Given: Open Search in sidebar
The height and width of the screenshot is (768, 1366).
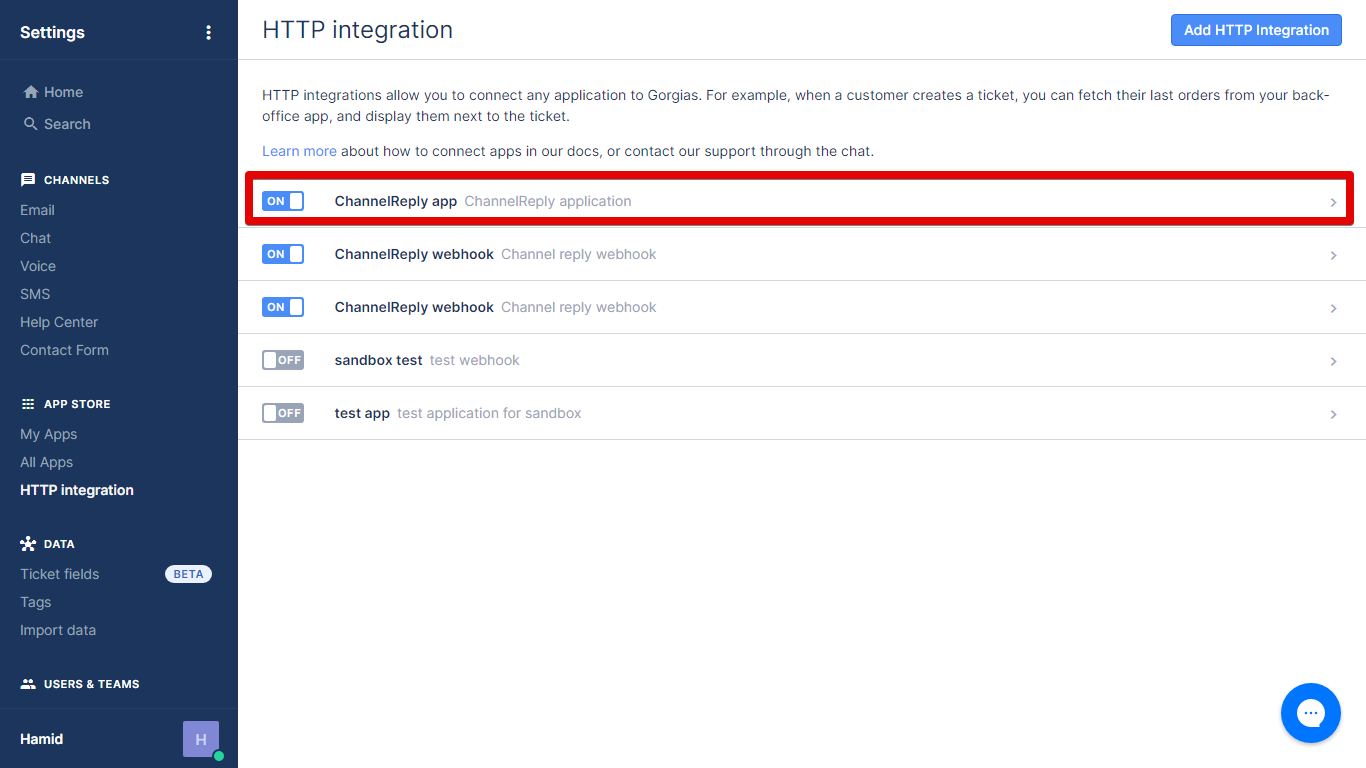Looking at the screenshot, I should pos(67,124).
